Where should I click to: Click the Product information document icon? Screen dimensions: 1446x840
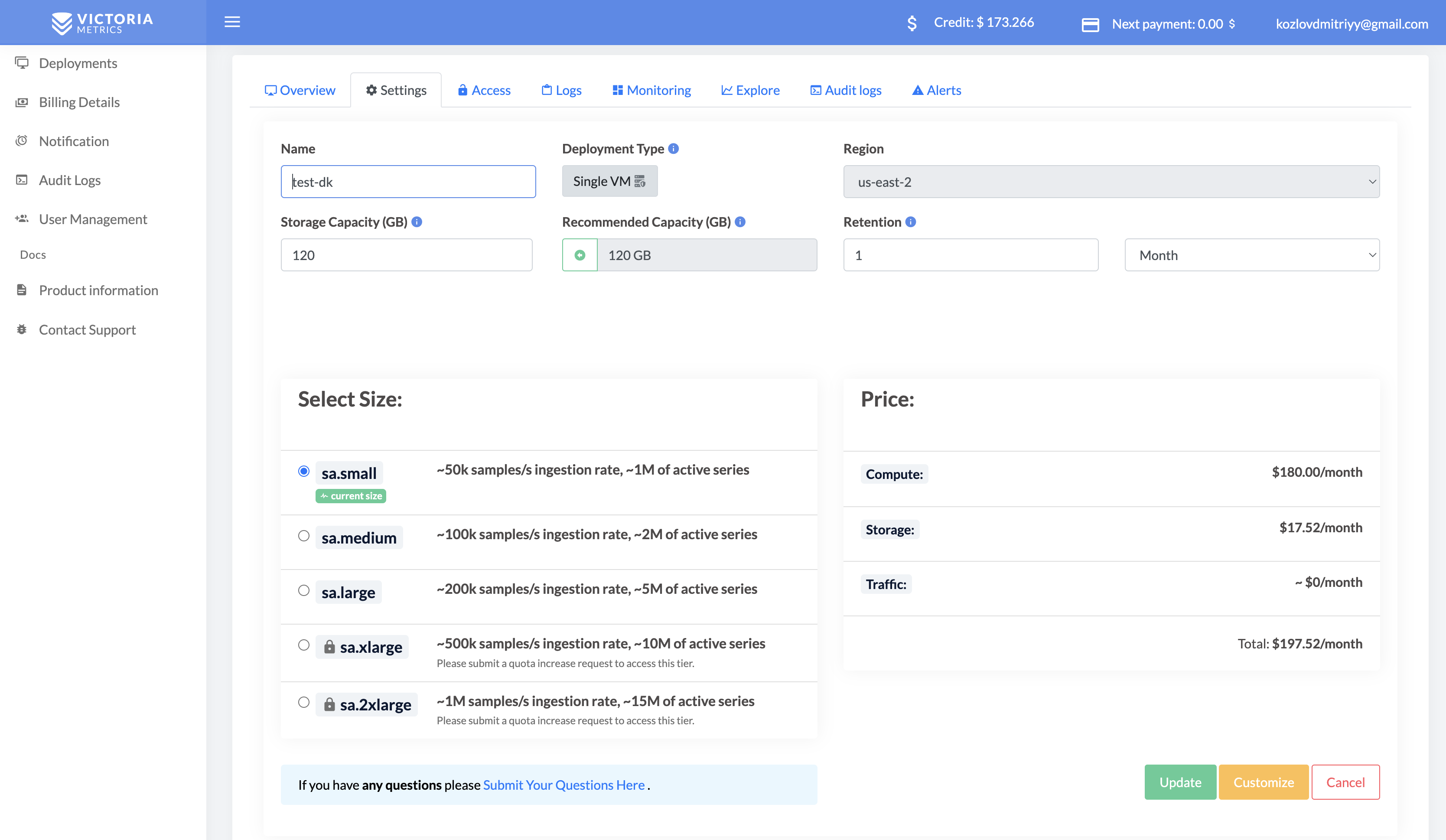[x=22, y=290]
